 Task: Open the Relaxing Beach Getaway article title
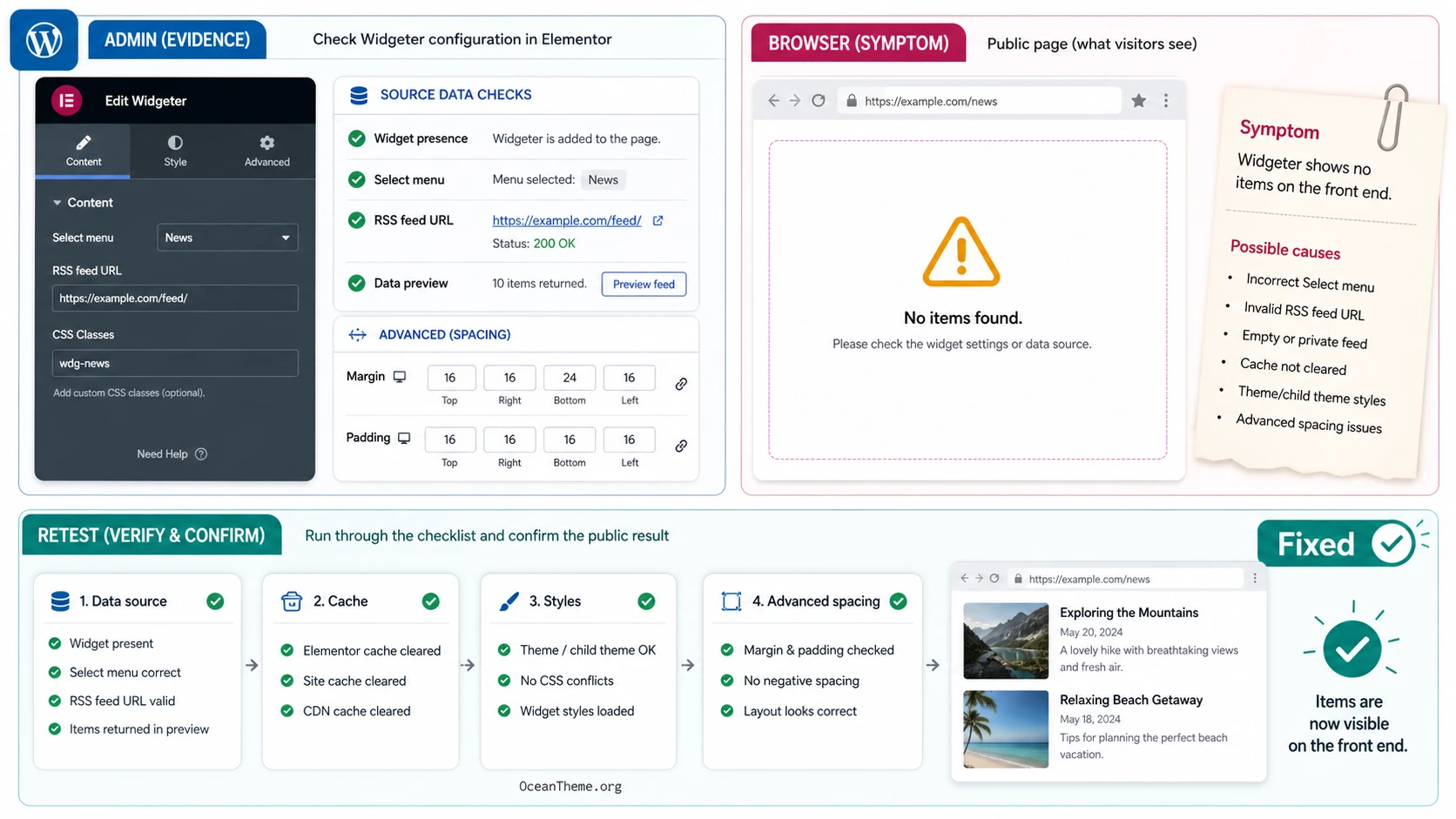[1131, 700]
